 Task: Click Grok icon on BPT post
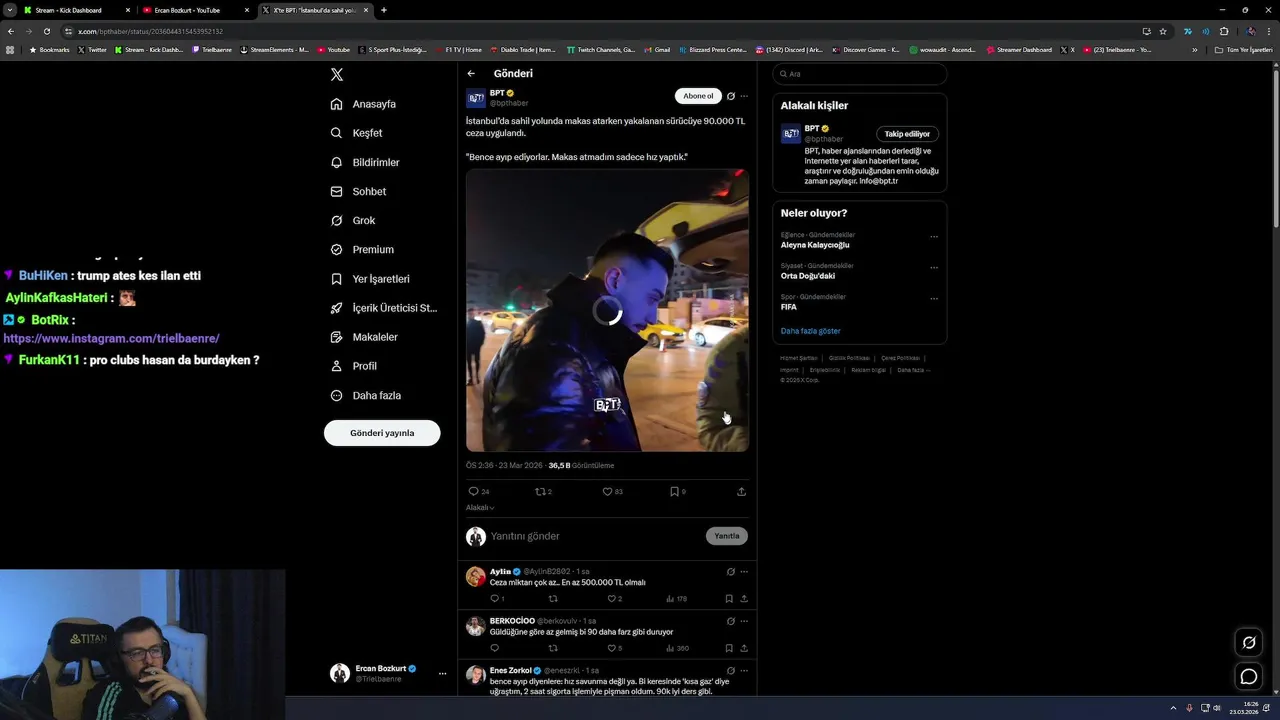pos(731,96)
